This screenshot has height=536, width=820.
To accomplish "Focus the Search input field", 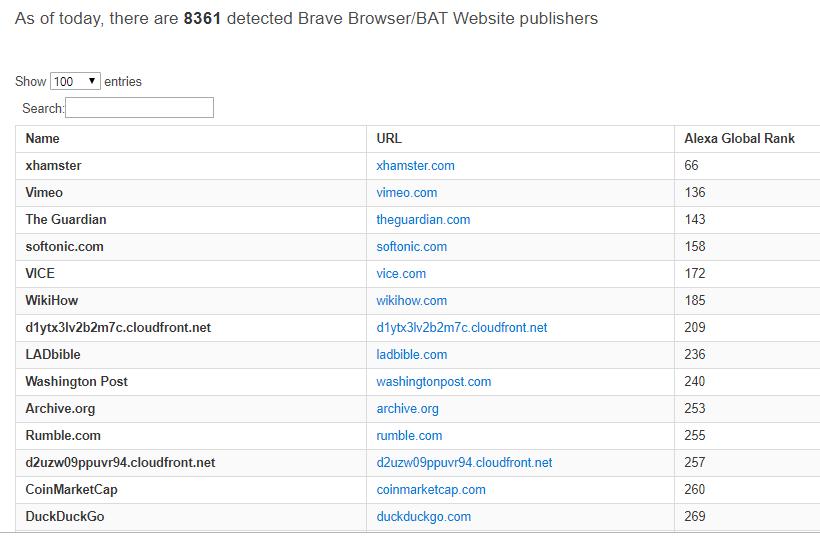I will click(139, 108).
